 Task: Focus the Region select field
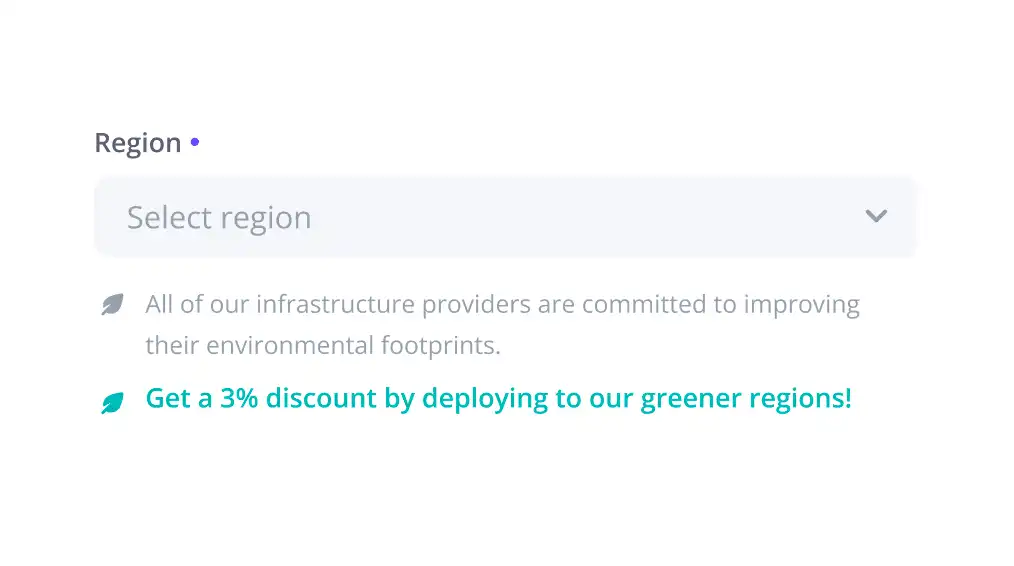click(505, 217)
